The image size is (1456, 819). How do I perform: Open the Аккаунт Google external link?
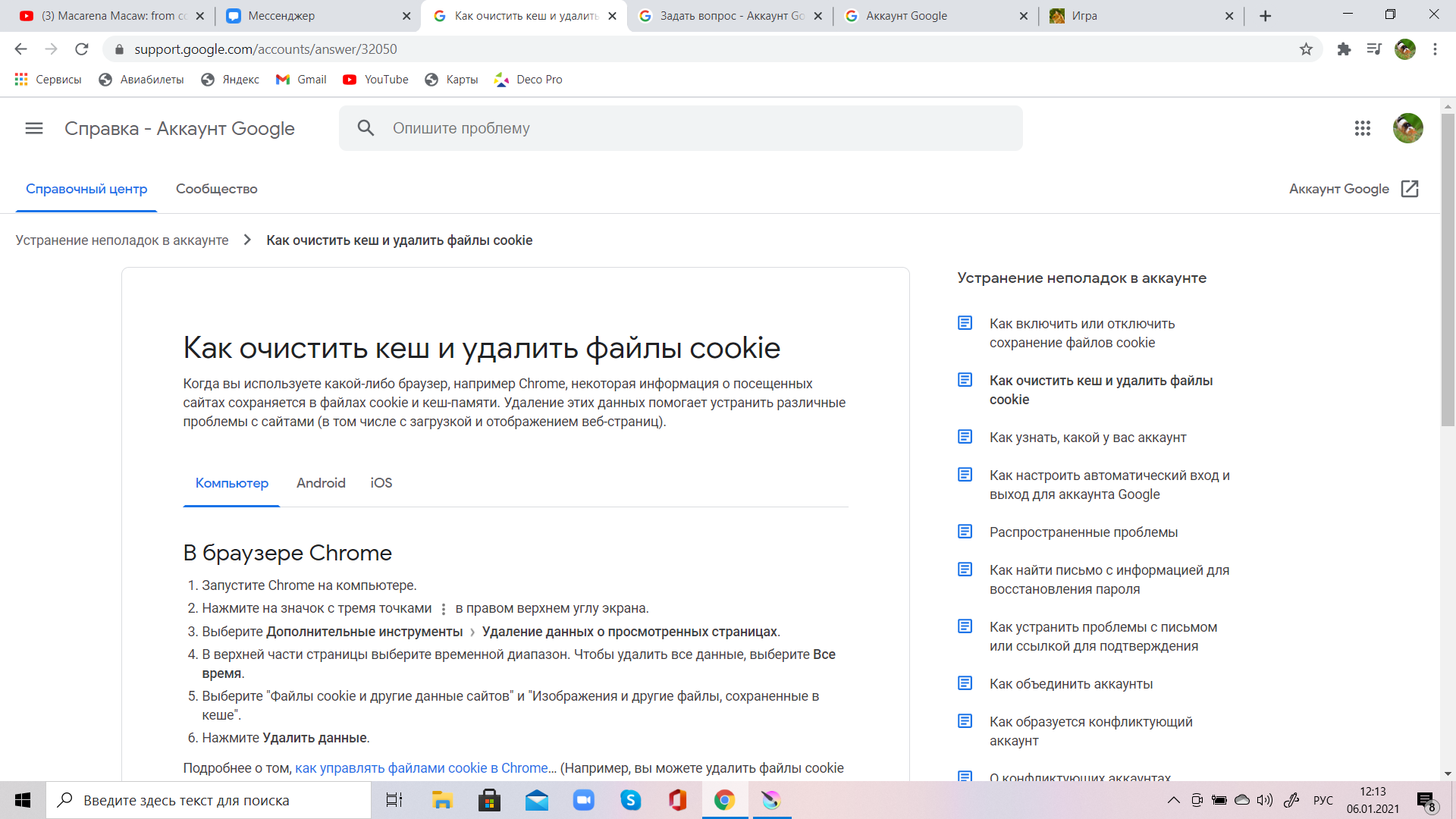tap(1354, 189)
